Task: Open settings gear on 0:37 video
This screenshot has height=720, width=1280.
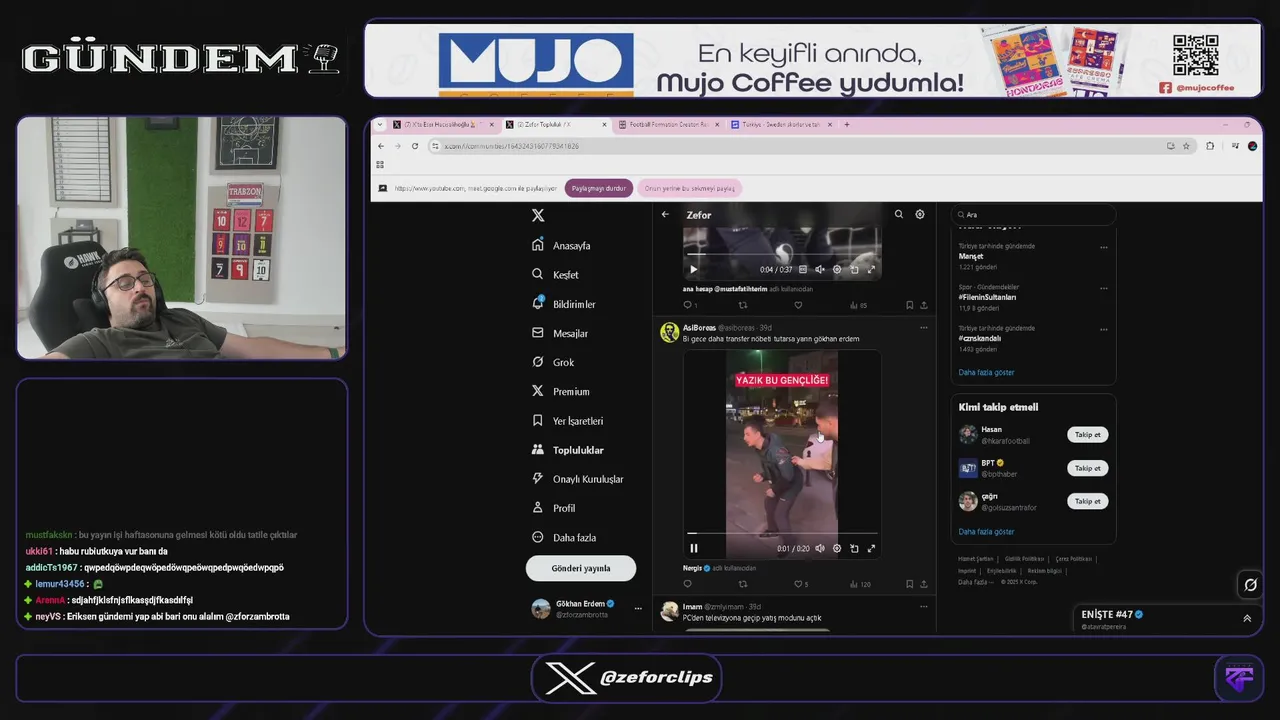Action: pos(837,269)
